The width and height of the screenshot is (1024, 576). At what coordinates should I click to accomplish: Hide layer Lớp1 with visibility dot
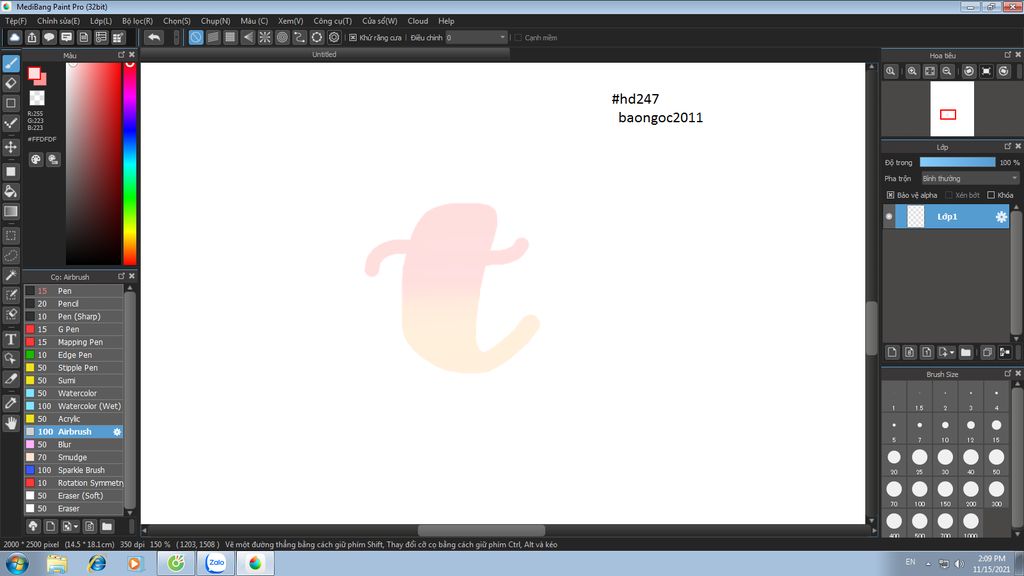889,217
